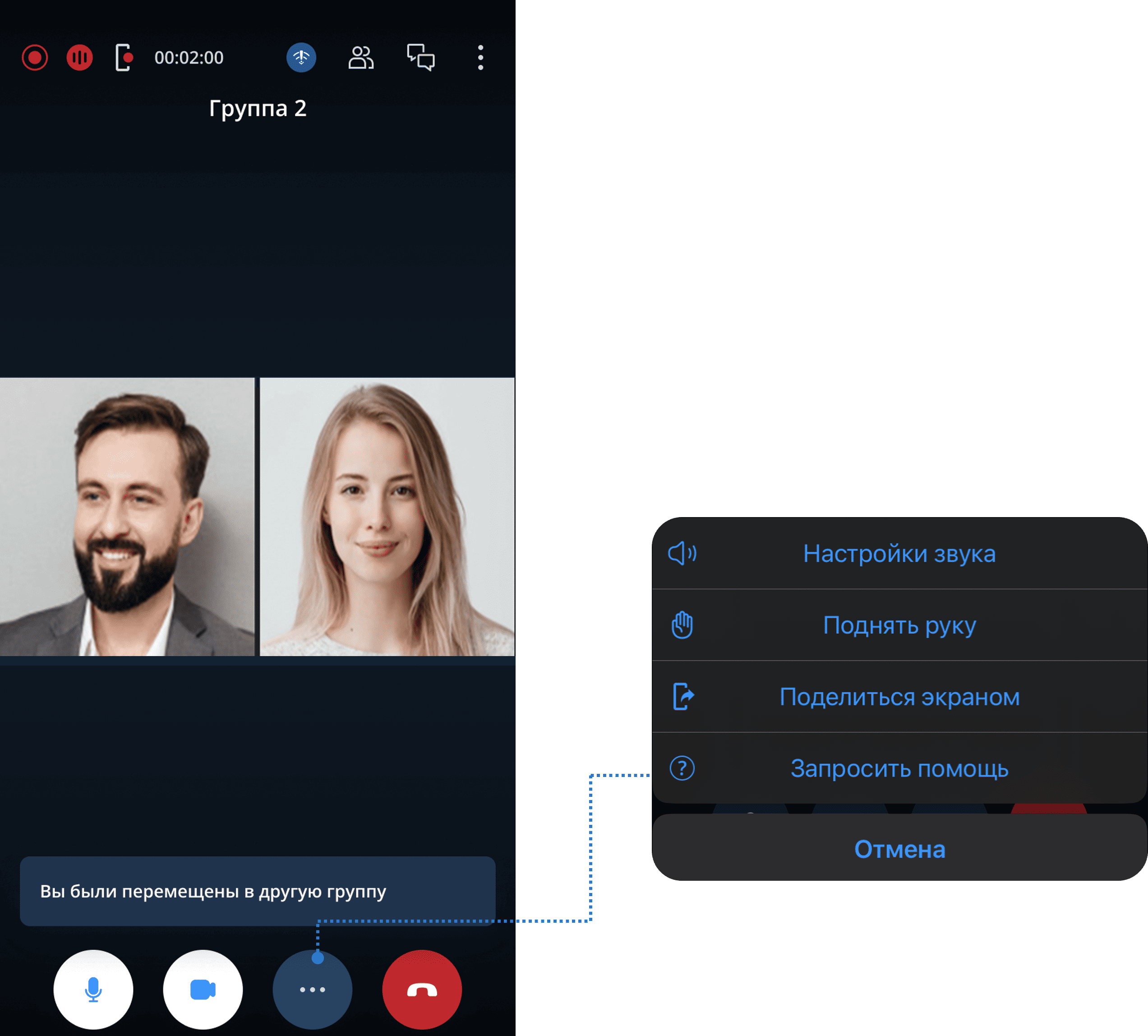Viewport: 1148px width, 1036px height.
Task: Mute the microphone button
Action: pyautogui.click(x=93, y=990)
